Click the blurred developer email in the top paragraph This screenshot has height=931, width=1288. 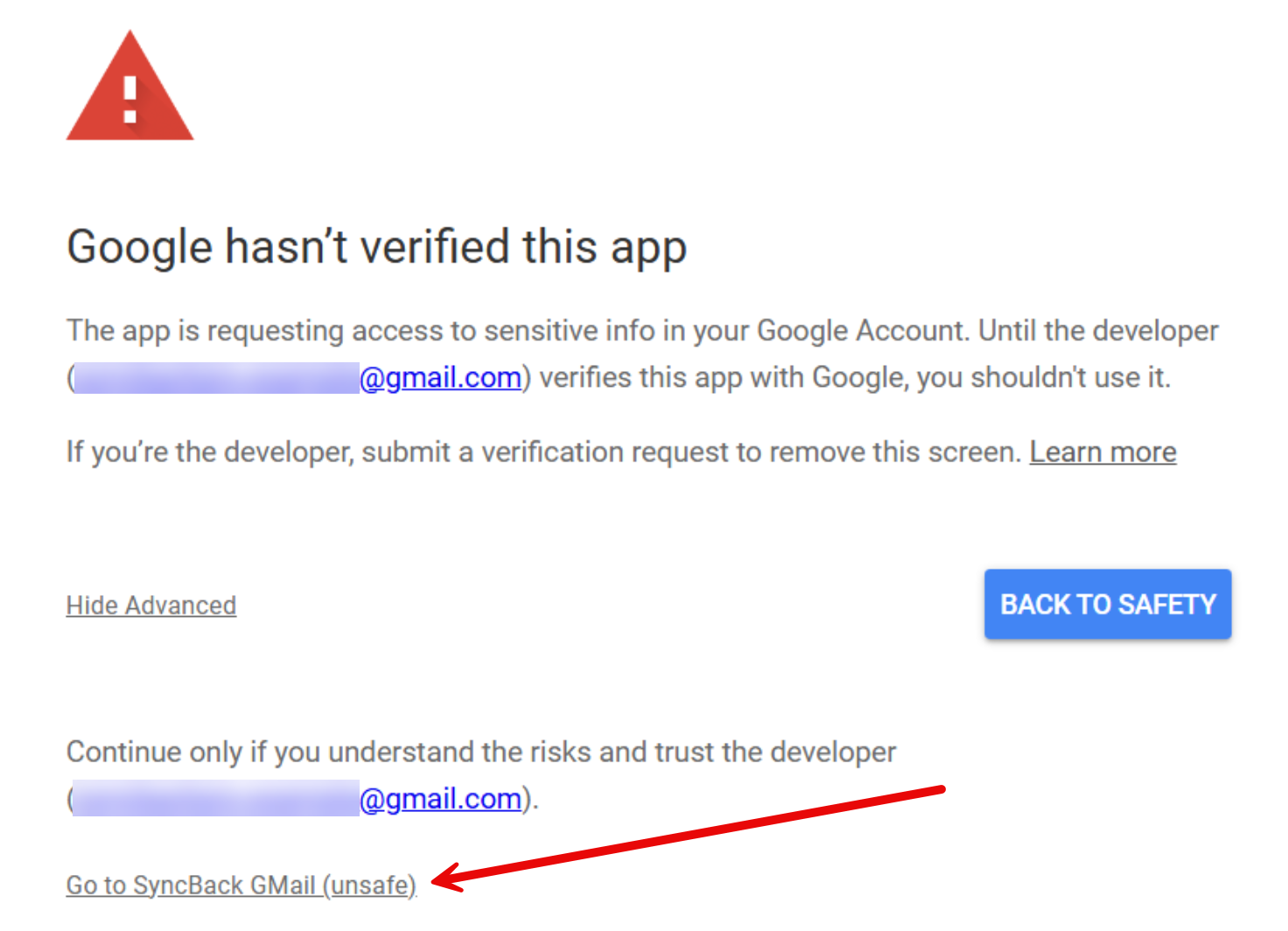pyautogui.click(x=216, y=378)
